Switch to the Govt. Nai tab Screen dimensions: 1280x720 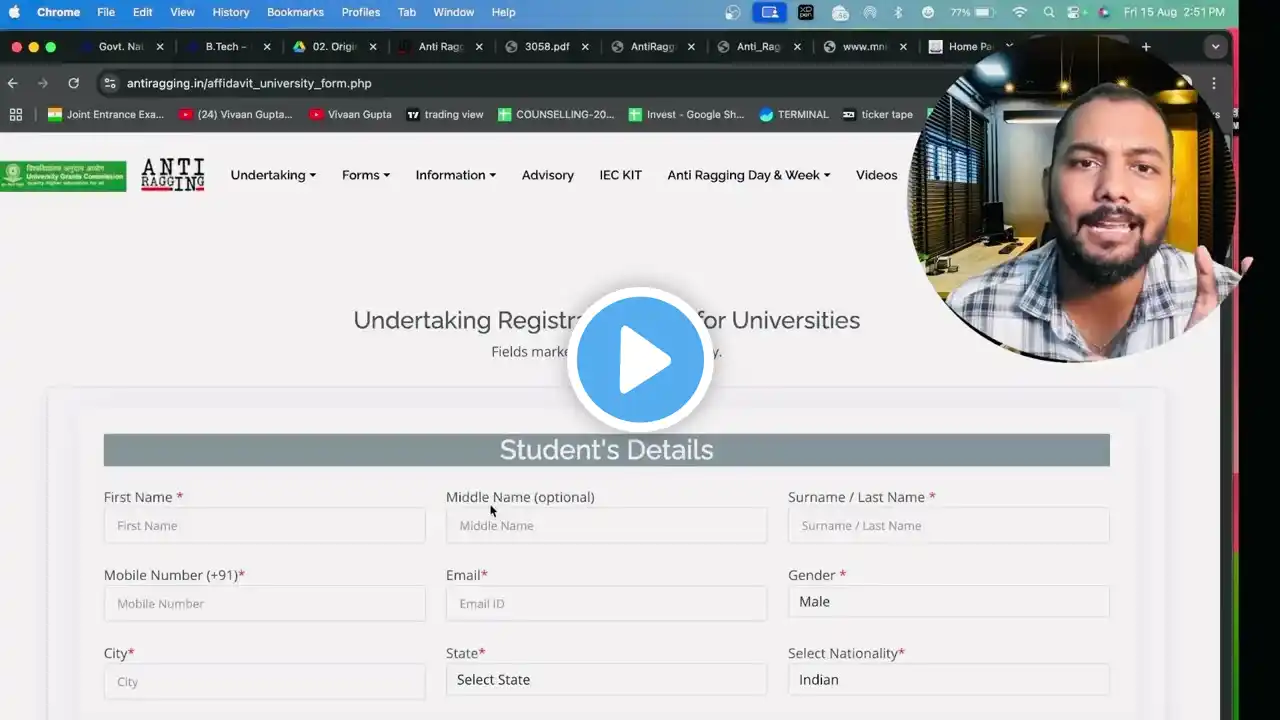coord(120,46)
